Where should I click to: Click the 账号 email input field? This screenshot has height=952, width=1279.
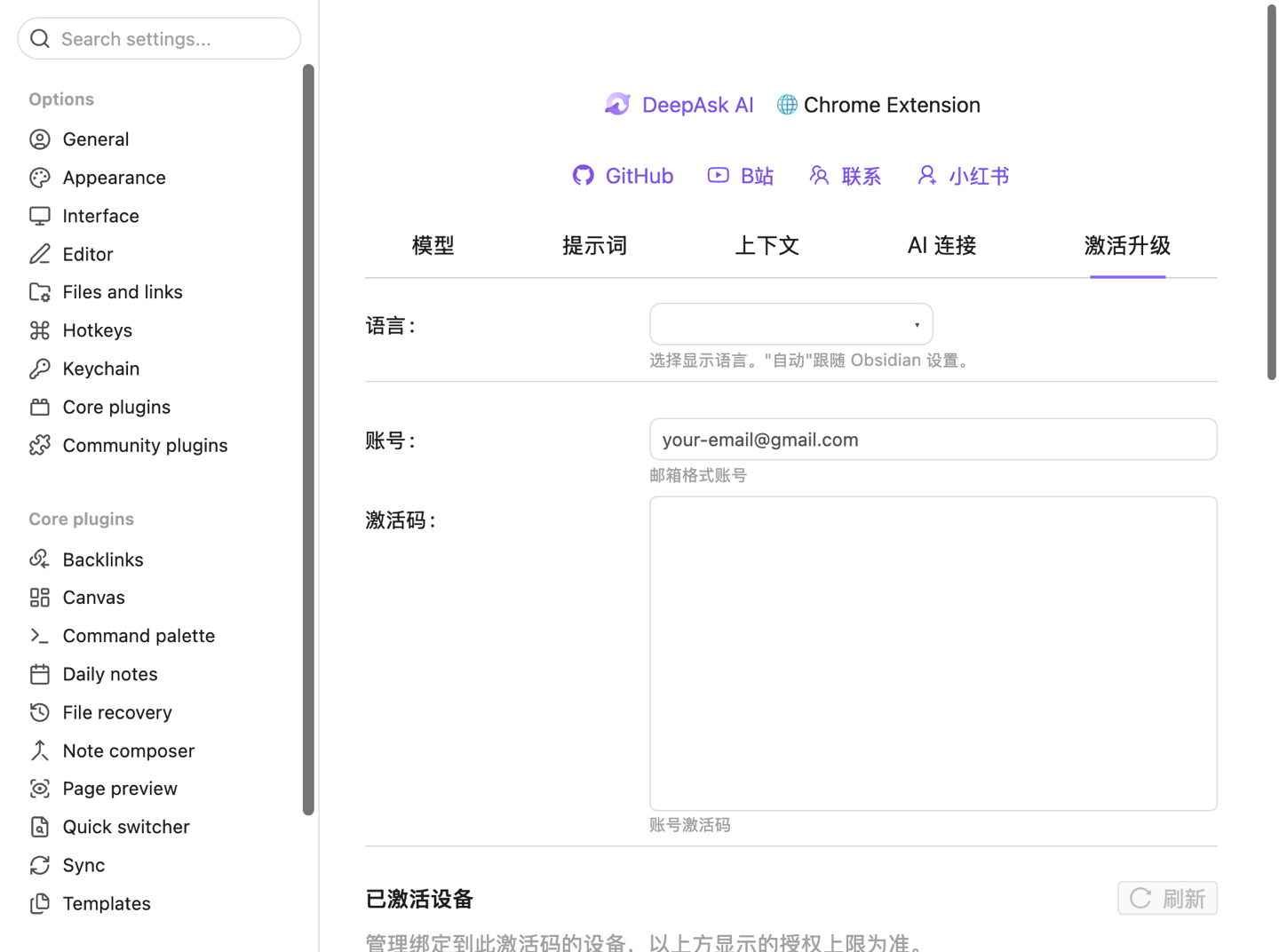point(933,440)
